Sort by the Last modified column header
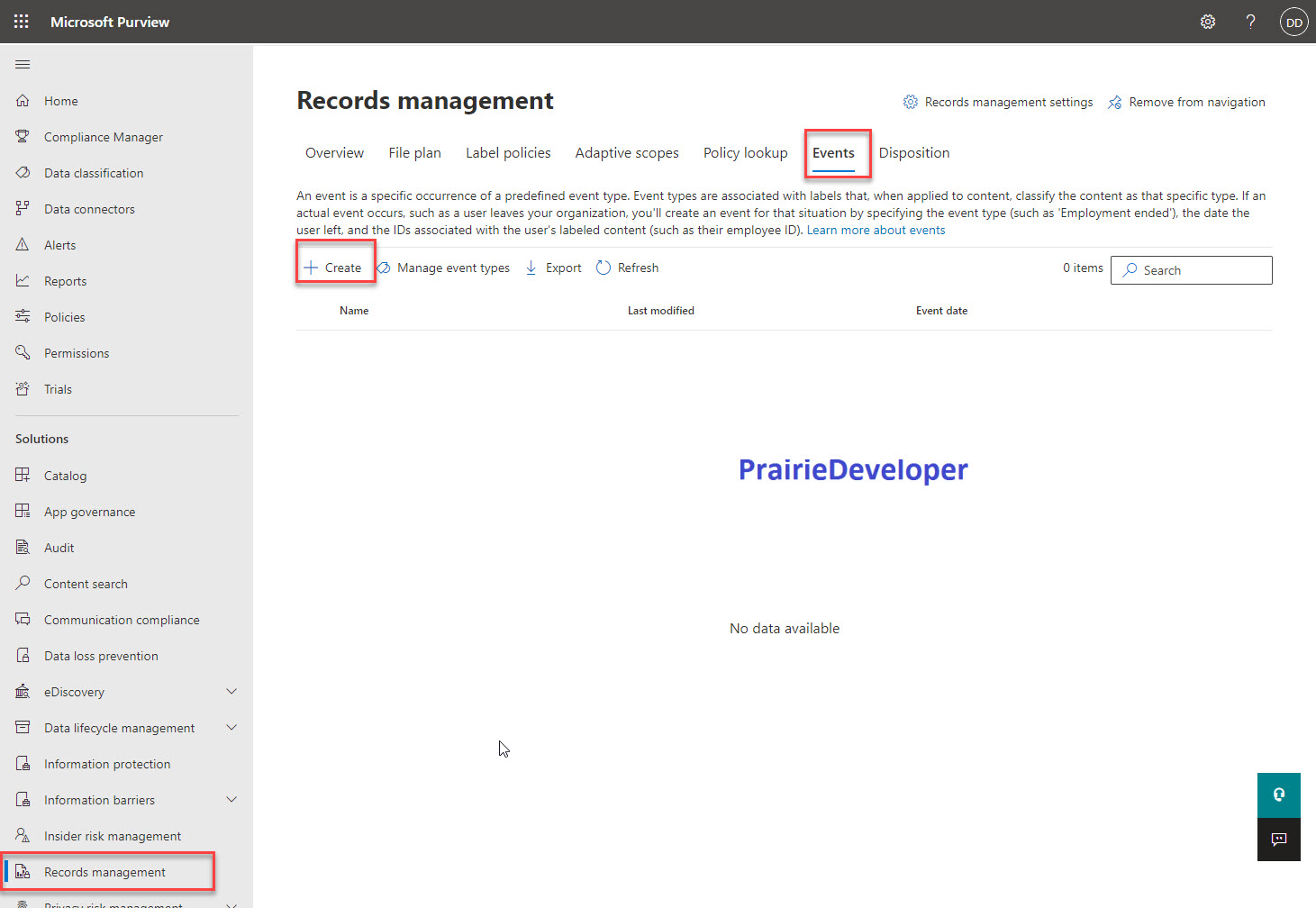The width and height of the screenshot is (1316, 908). (661, 311)
